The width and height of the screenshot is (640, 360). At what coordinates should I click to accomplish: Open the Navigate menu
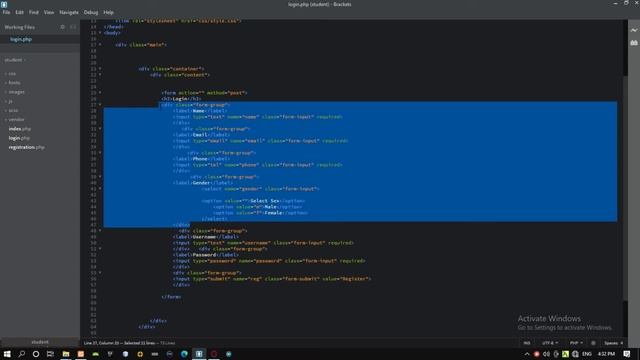[69, 12]
